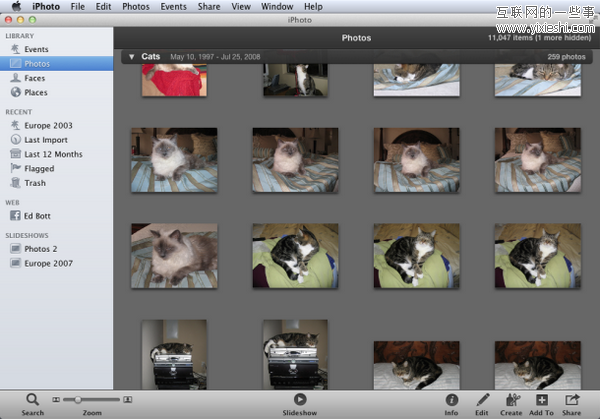
Task: Click the Create icon in toolbar
Action: [511, 399]
